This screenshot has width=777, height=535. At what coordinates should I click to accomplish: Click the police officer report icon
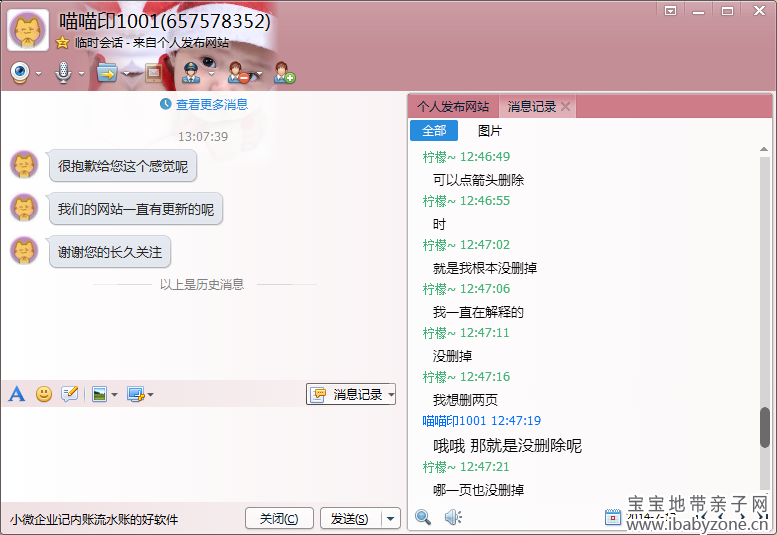click(191, 73)
